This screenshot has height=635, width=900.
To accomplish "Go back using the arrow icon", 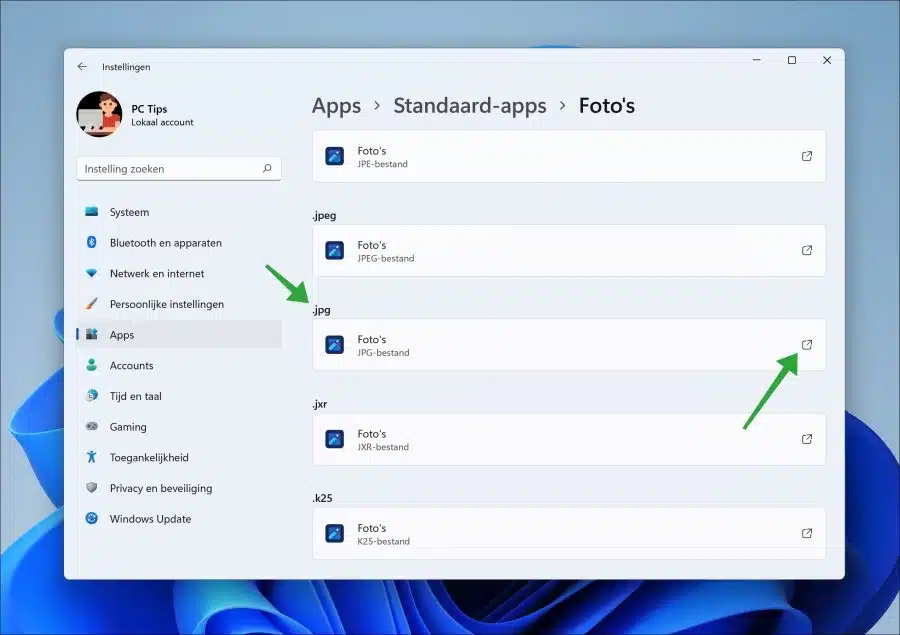I will click(82, 67).
